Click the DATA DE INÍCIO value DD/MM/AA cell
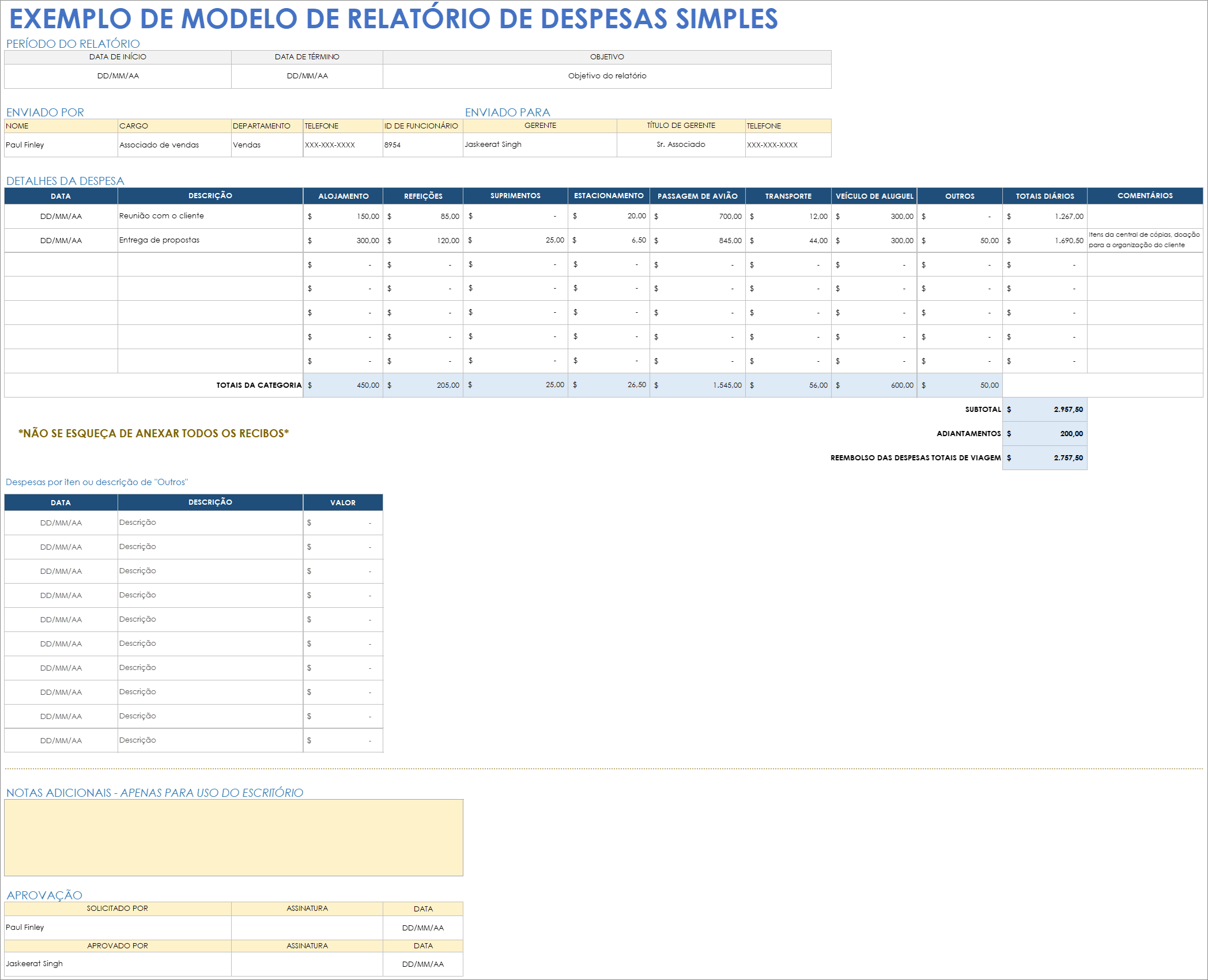 (118, 76)
